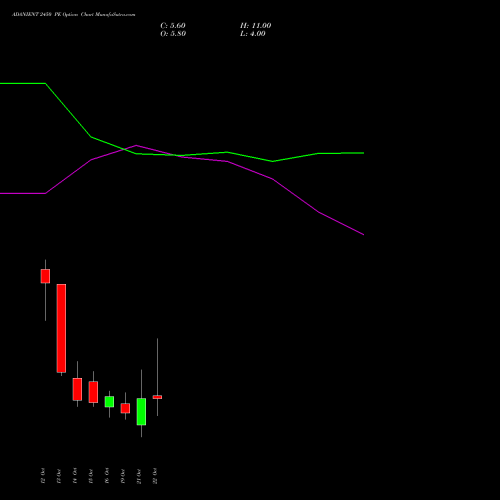The height and width of the screenshot is (500, 500).
Task: Select the high value H: 11.00
Action: [x=255, y=26]
